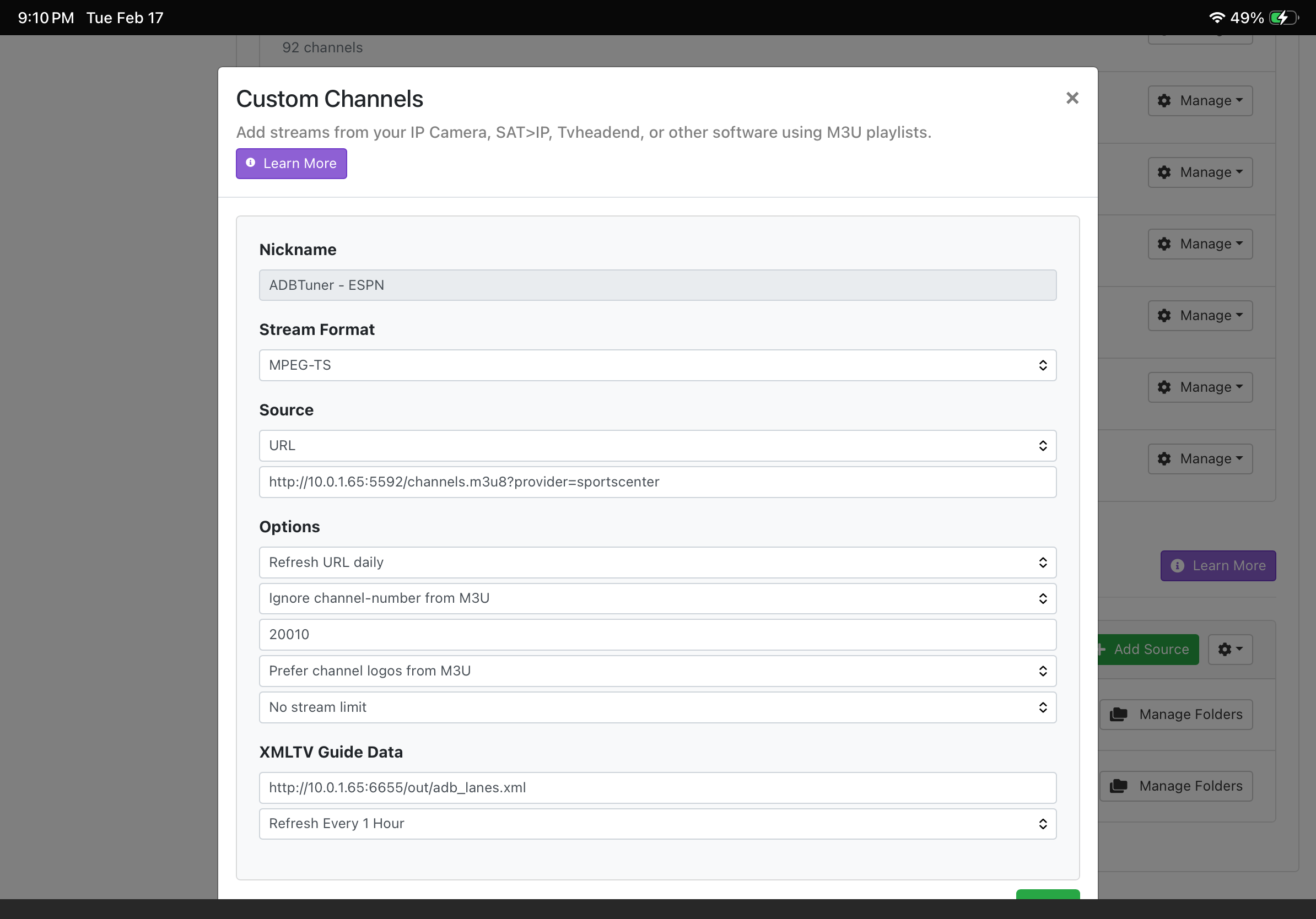Click the green save button at dialog bottom
Image resolution: width=1316 pixels, height=919 pixels.
(1047, 894)
